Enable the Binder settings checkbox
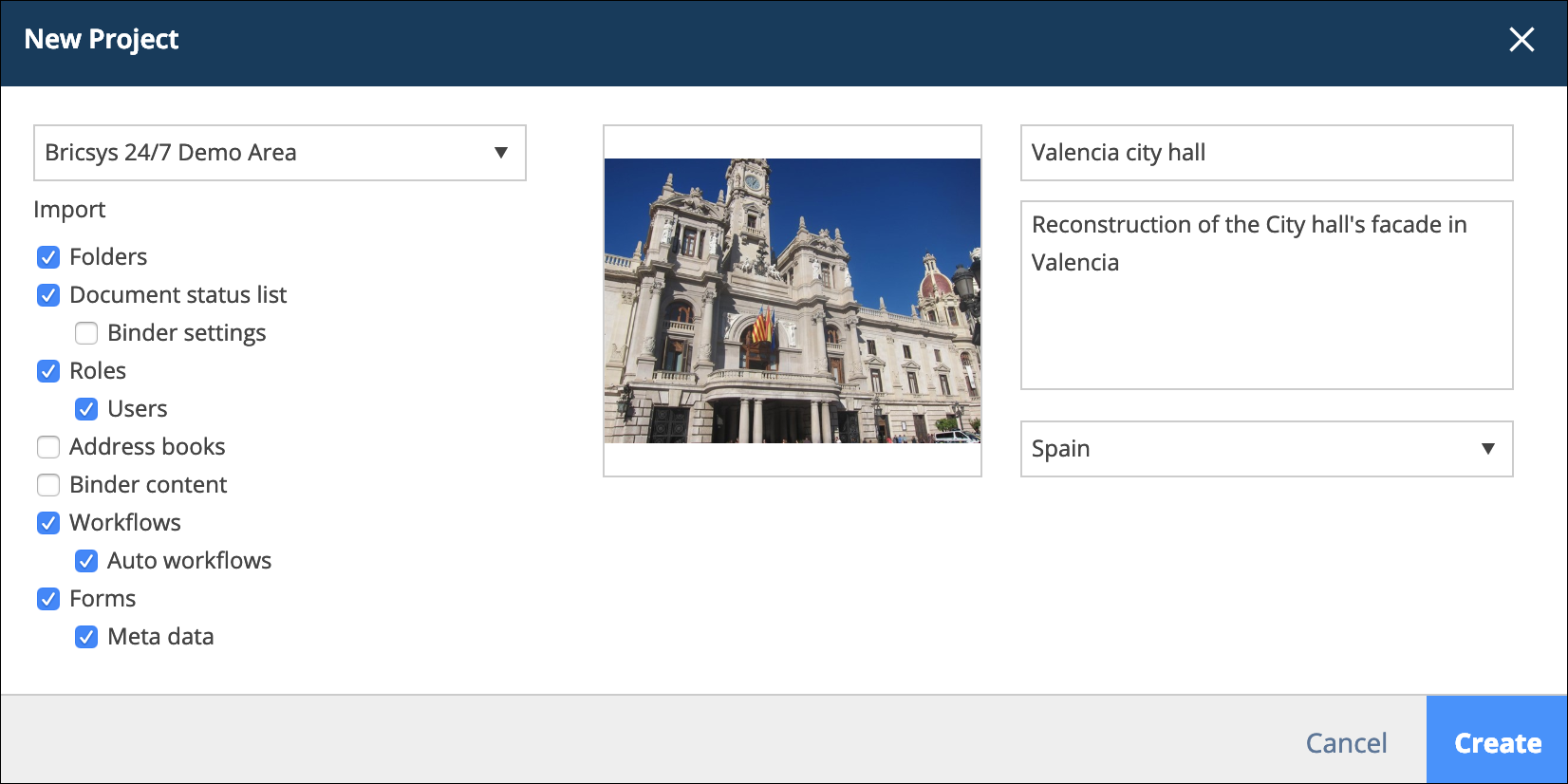This screenshot has width=1568, height=784. click(86, 333)
